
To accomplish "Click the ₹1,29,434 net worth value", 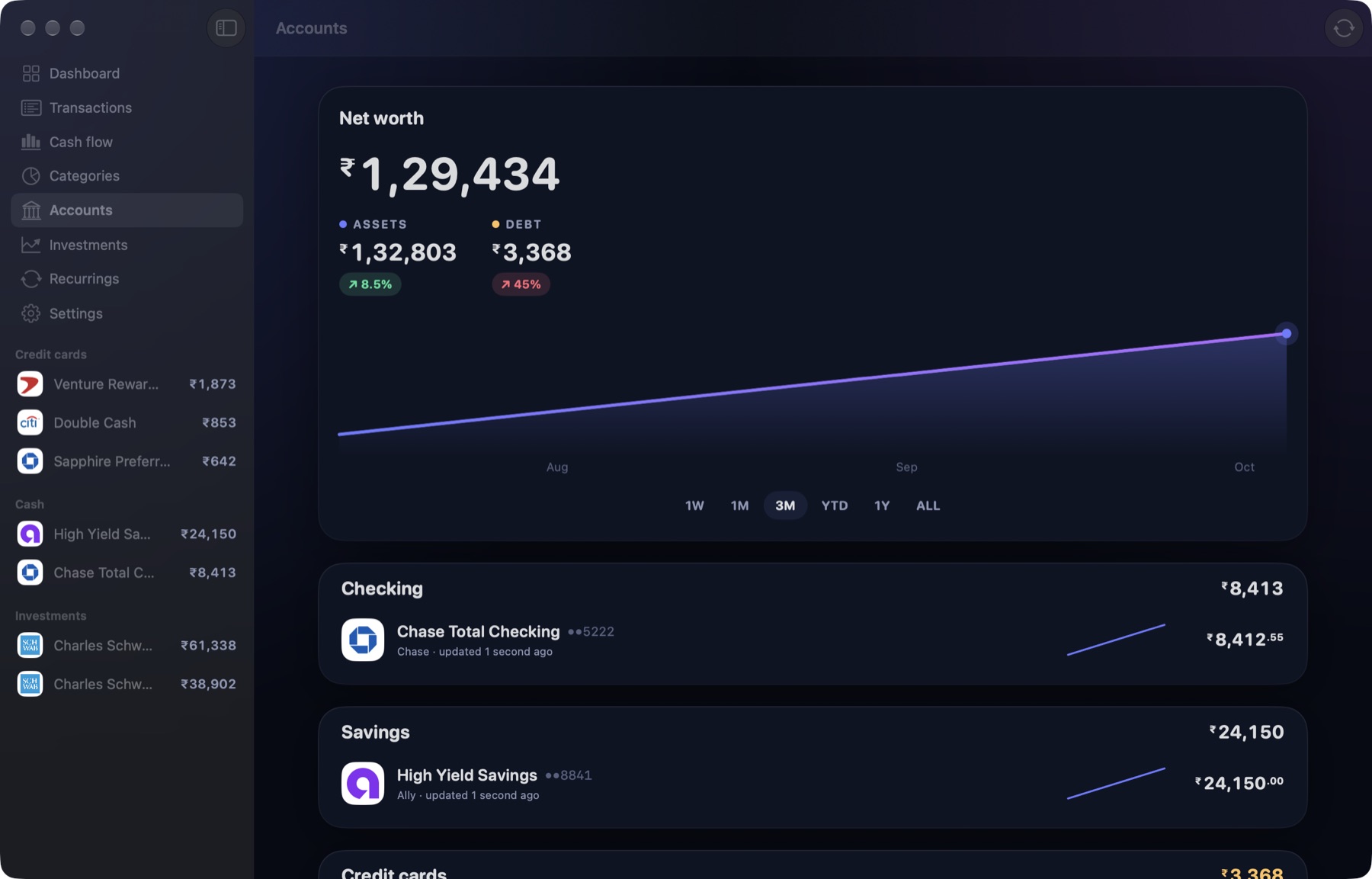I will (x=450, y=175).
